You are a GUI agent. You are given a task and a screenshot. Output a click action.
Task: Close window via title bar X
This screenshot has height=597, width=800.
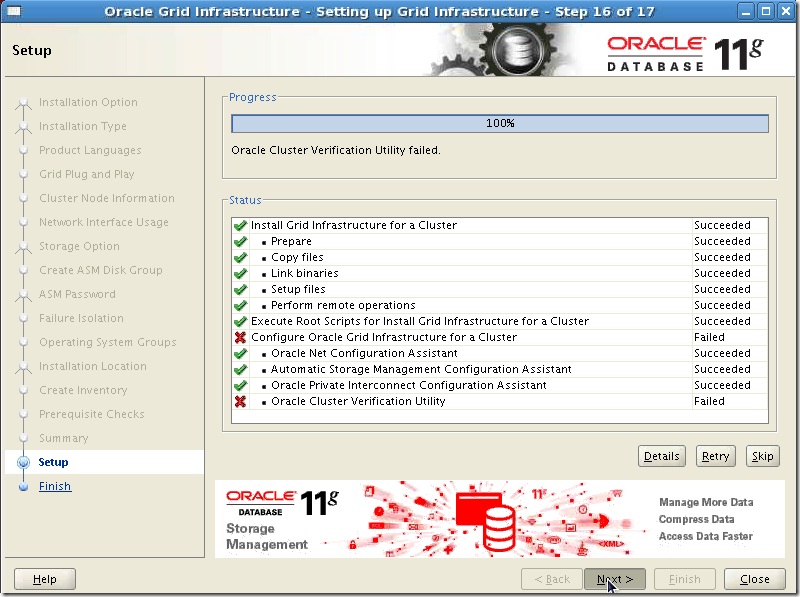pyautogui.click(x=786, y=11)
